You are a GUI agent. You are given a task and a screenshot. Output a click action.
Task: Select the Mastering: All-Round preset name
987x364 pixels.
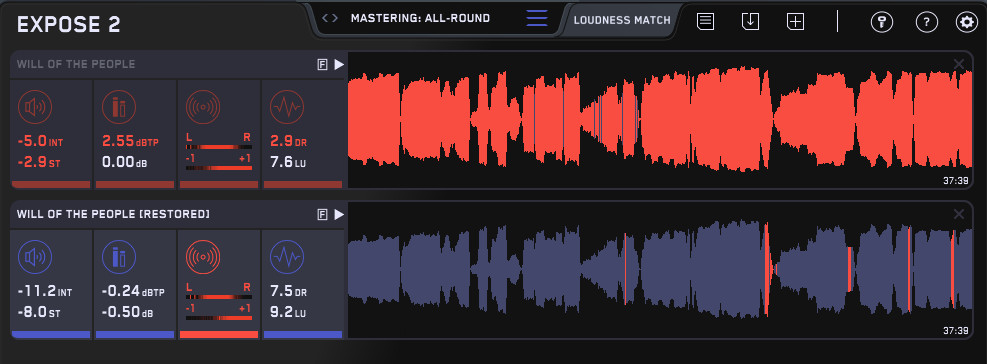420,18
